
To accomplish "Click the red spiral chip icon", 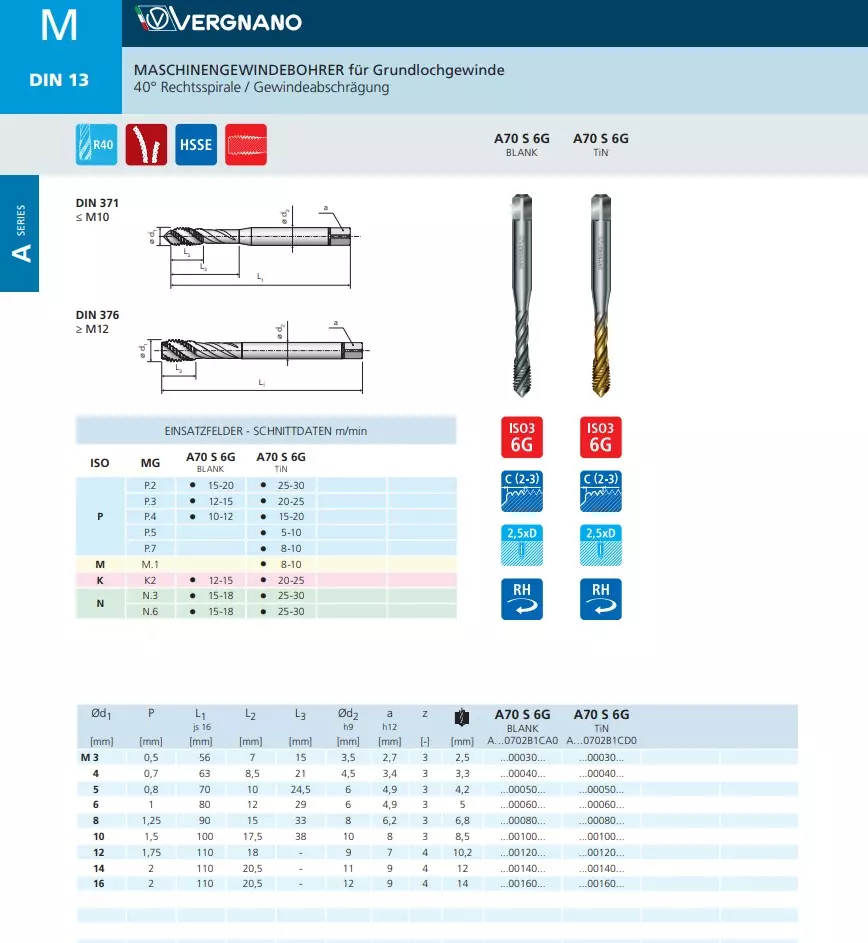I will [146, 145].
